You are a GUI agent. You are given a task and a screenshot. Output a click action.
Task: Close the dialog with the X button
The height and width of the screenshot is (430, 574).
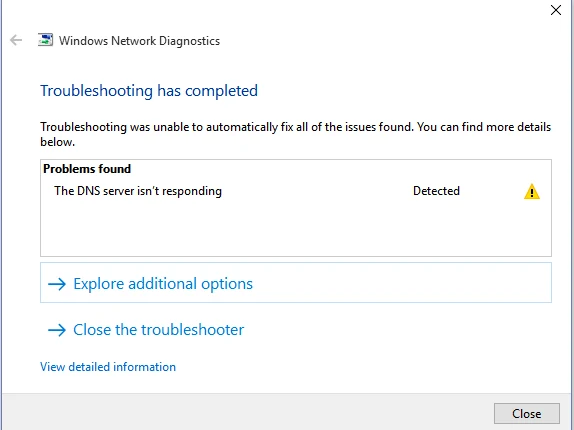point(556,10)
